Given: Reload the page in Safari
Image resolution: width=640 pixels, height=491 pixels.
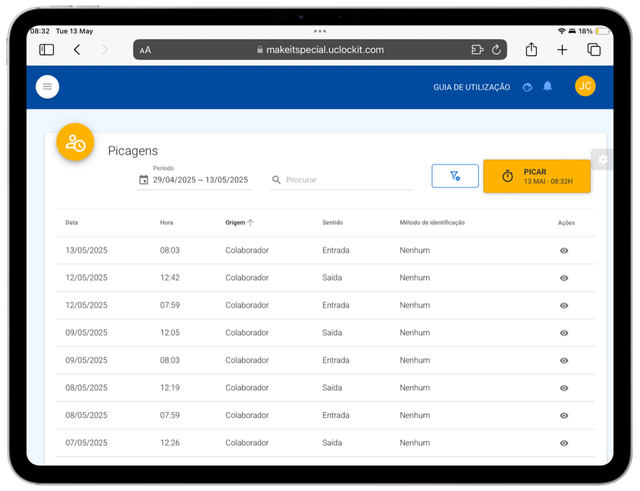Looking at the screenshot, I should [x=496, y=50].
